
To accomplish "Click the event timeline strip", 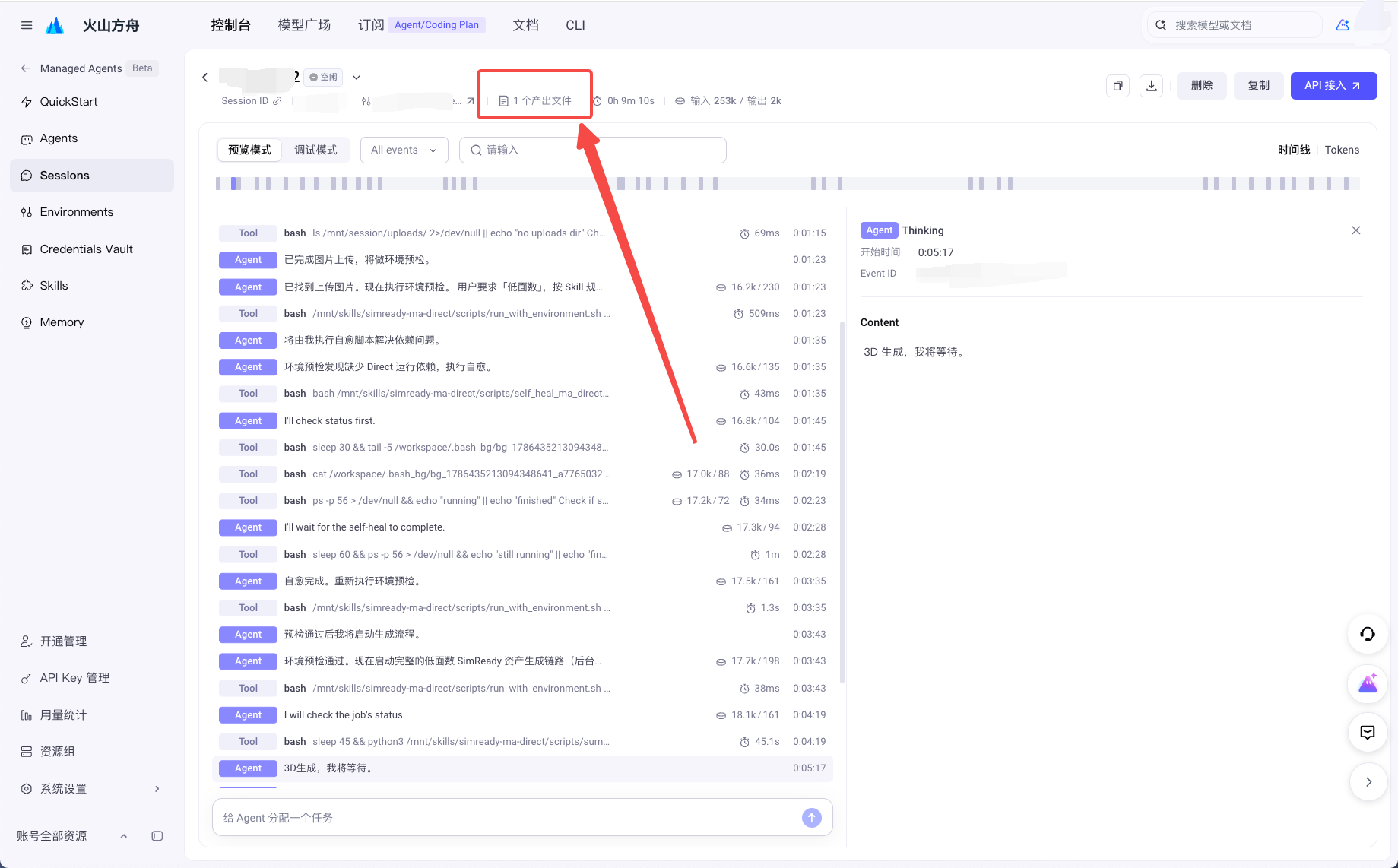I will tap(788, 183).
